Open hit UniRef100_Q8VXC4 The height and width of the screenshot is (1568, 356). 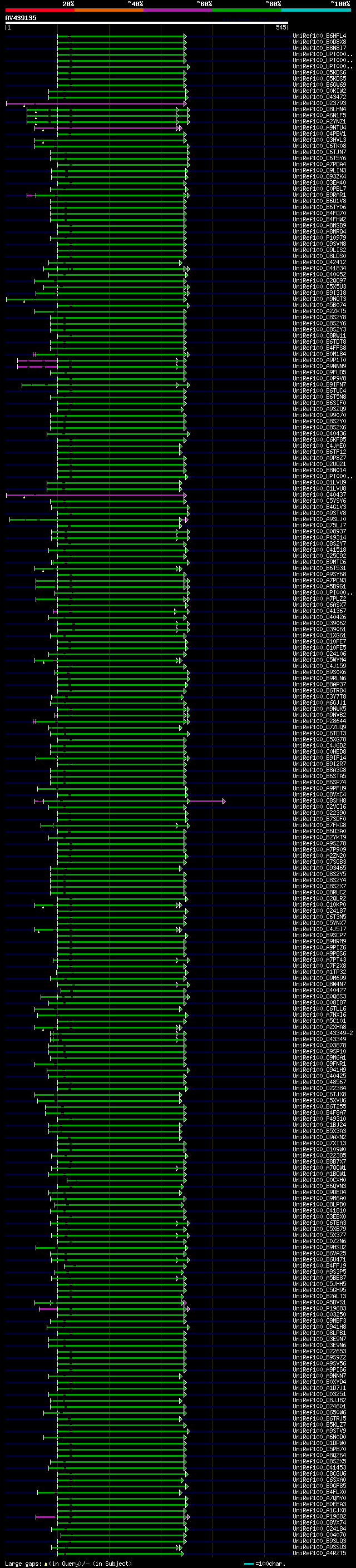319,794
